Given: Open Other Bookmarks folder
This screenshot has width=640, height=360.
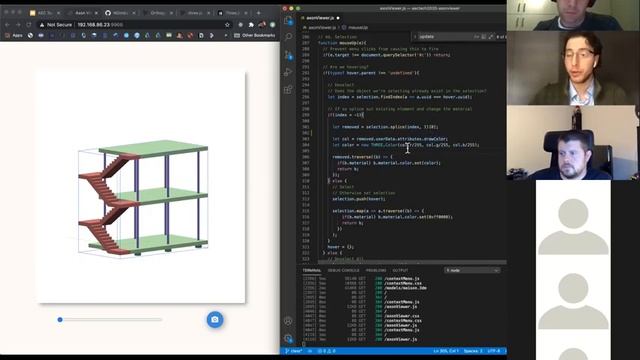Looking at the screenshot, I should tap(255, 36).
